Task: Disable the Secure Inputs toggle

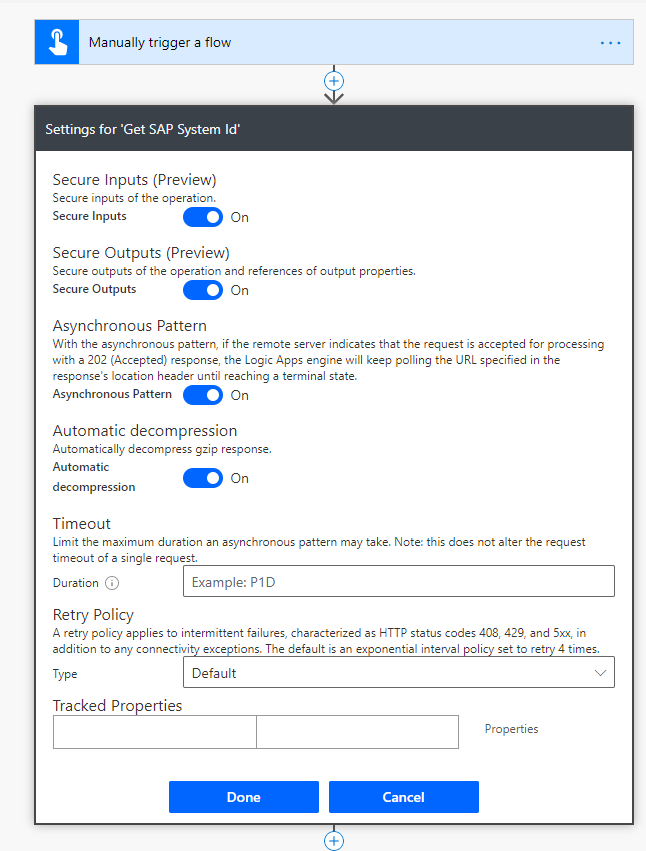Action: tap(203, 217)
